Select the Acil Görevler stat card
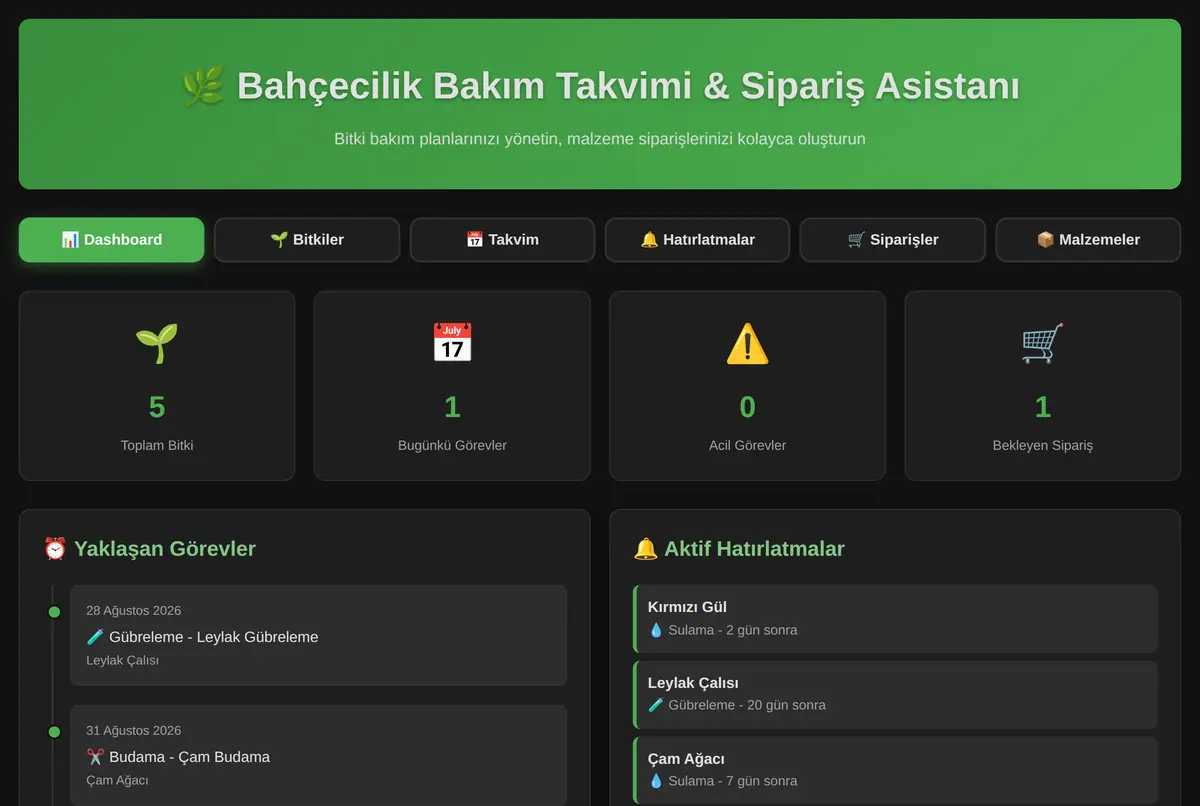Screen dimensions: 1200x806 [x=747, y=386]
